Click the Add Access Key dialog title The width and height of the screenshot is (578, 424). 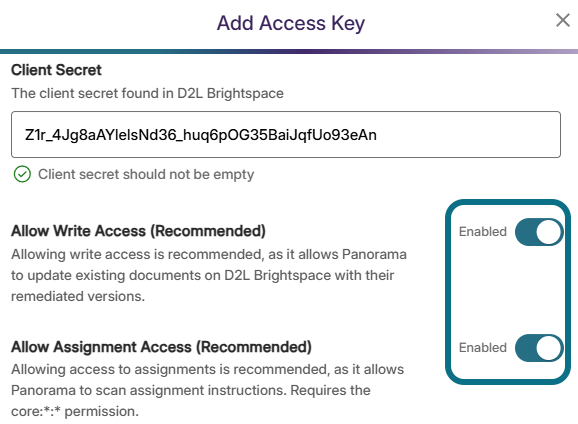[291, 23]
